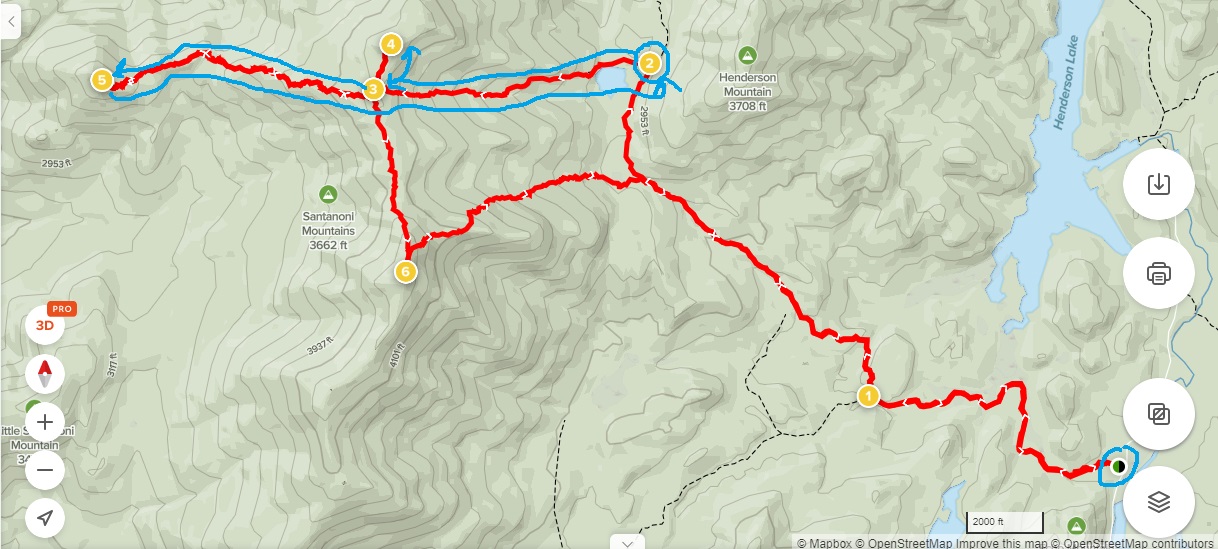Toggle the overlay squares button
The width and height of the screenshot is (1218, 549).
1158,413
